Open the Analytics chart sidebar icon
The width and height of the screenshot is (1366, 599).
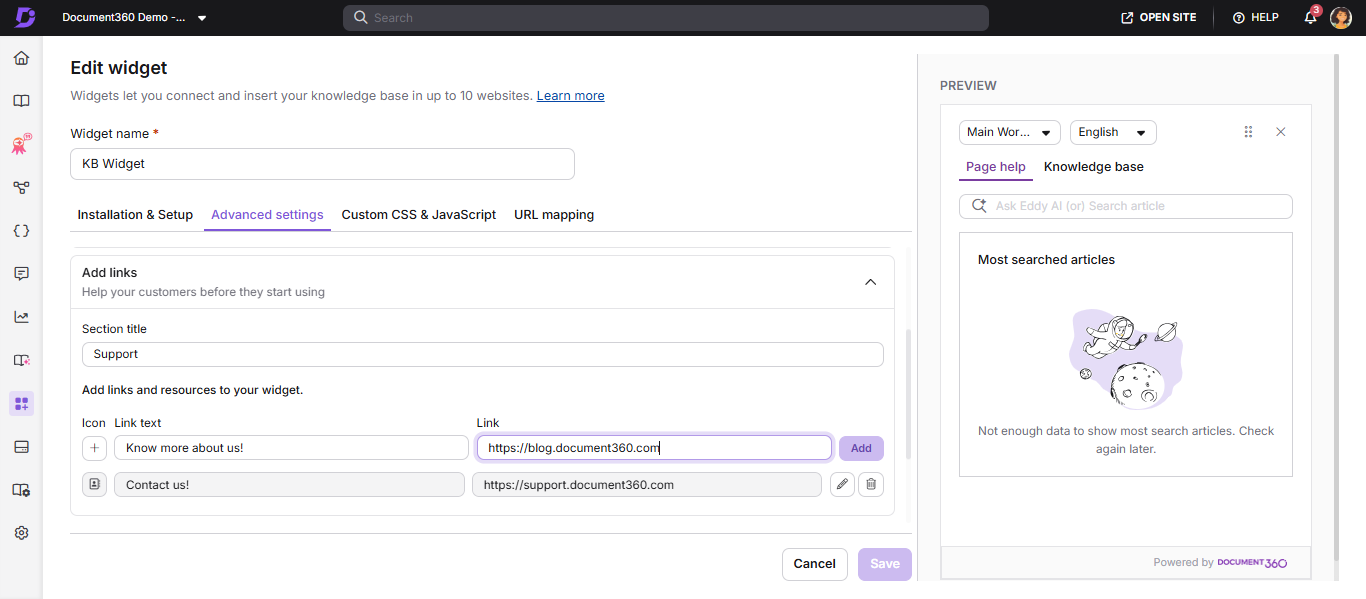tap(21, 317)
